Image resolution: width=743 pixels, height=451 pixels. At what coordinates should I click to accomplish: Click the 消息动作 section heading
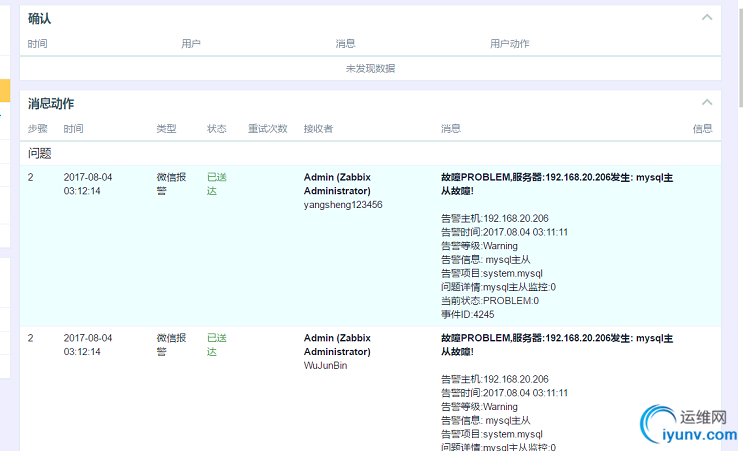(51, 103)
